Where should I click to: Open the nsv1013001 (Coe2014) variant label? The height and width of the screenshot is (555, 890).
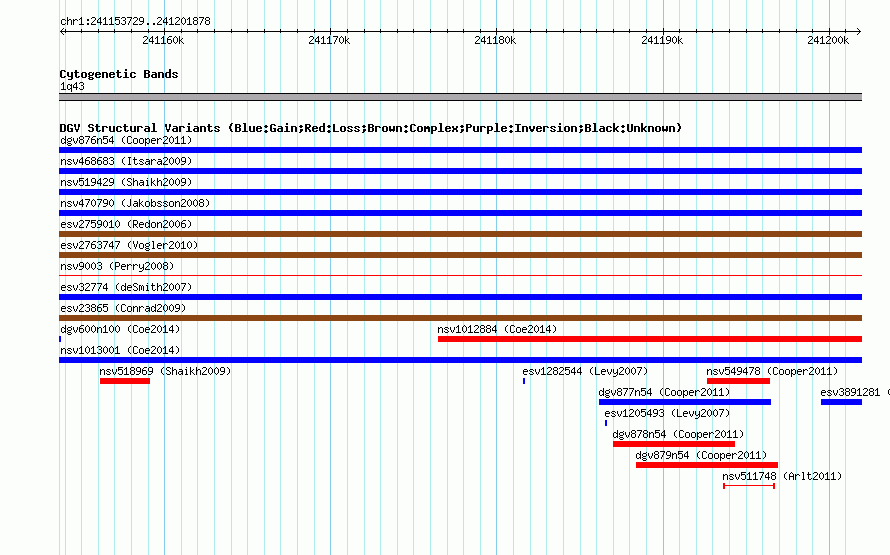point(120,350)
